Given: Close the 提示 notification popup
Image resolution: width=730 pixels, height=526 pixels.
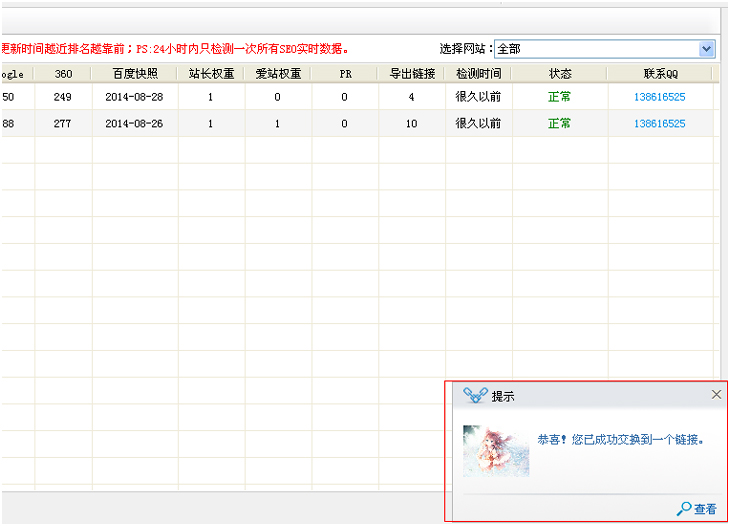Looking at the screenshot, I should tap(716, 395).
